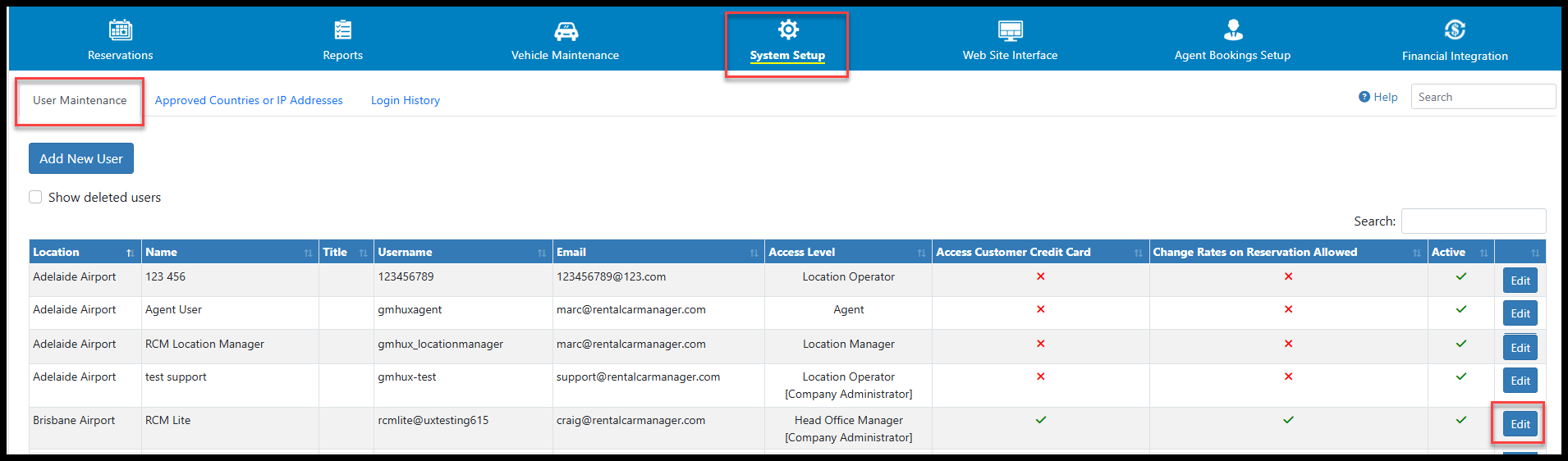Enable the Show deleted users checkbox
The height and width of the screenshot is (461, 1568).
tap(35, 197)
